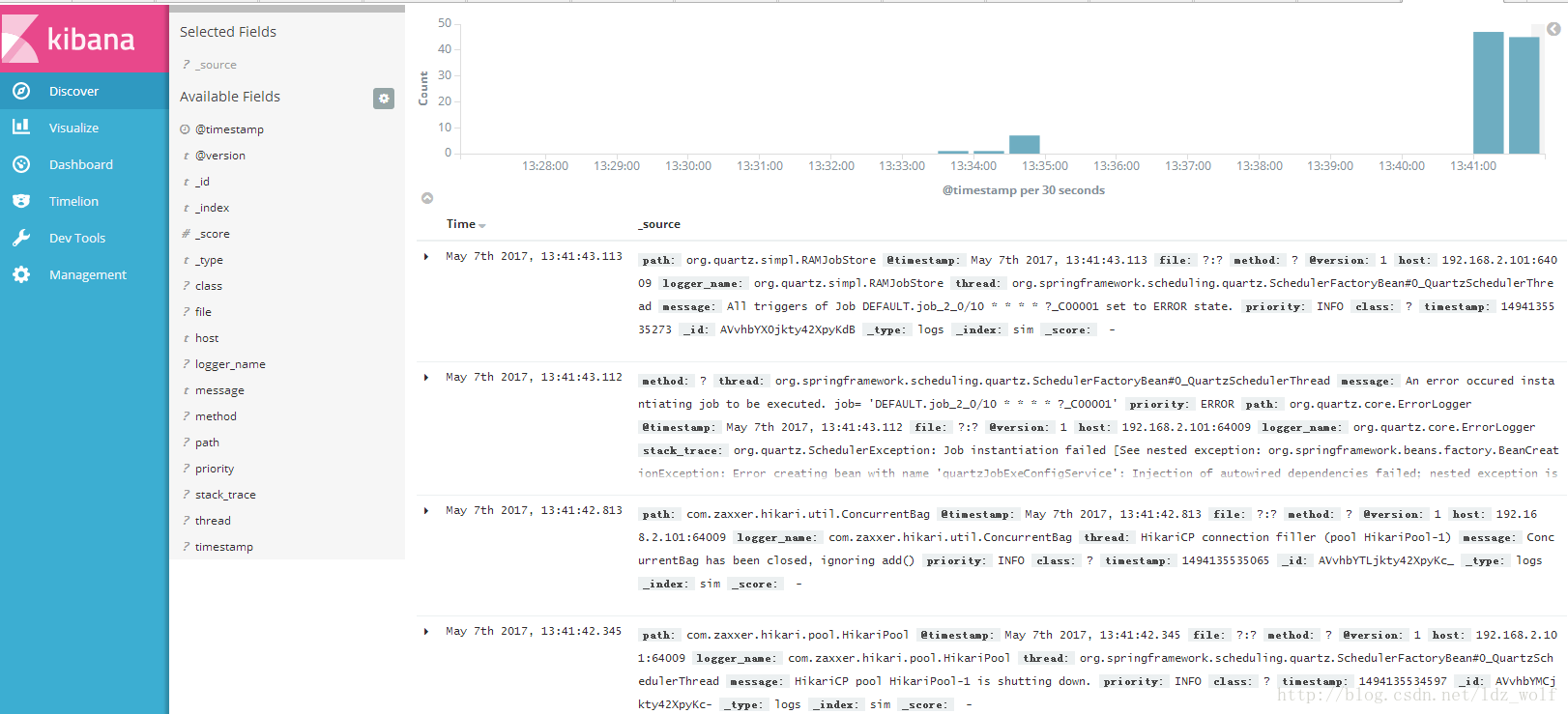Select Discover in the side navigation
This screenshot has width=1568, height=714.
pyautogui.click(x=73, y=91)
